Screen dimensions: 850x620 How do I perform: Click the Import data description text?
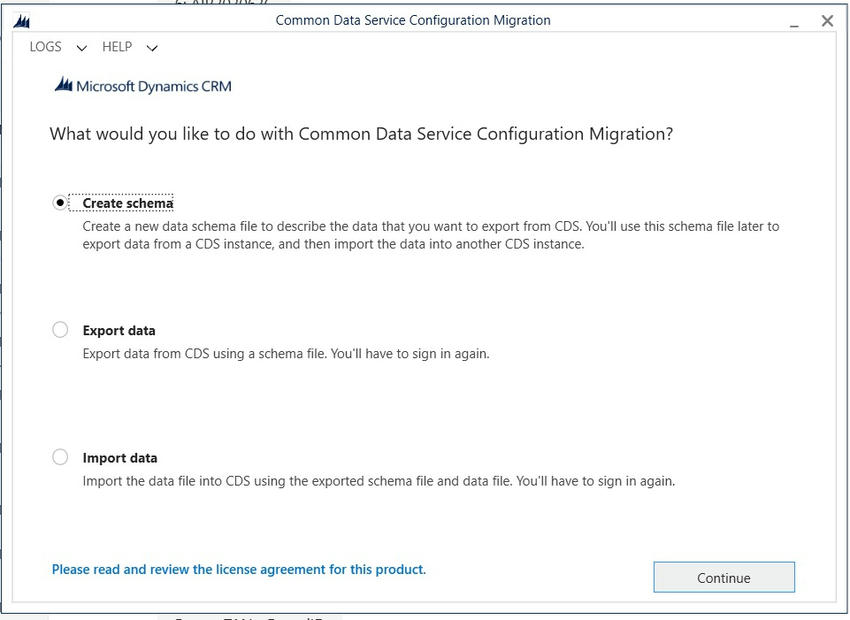click(x=378, y=481)
